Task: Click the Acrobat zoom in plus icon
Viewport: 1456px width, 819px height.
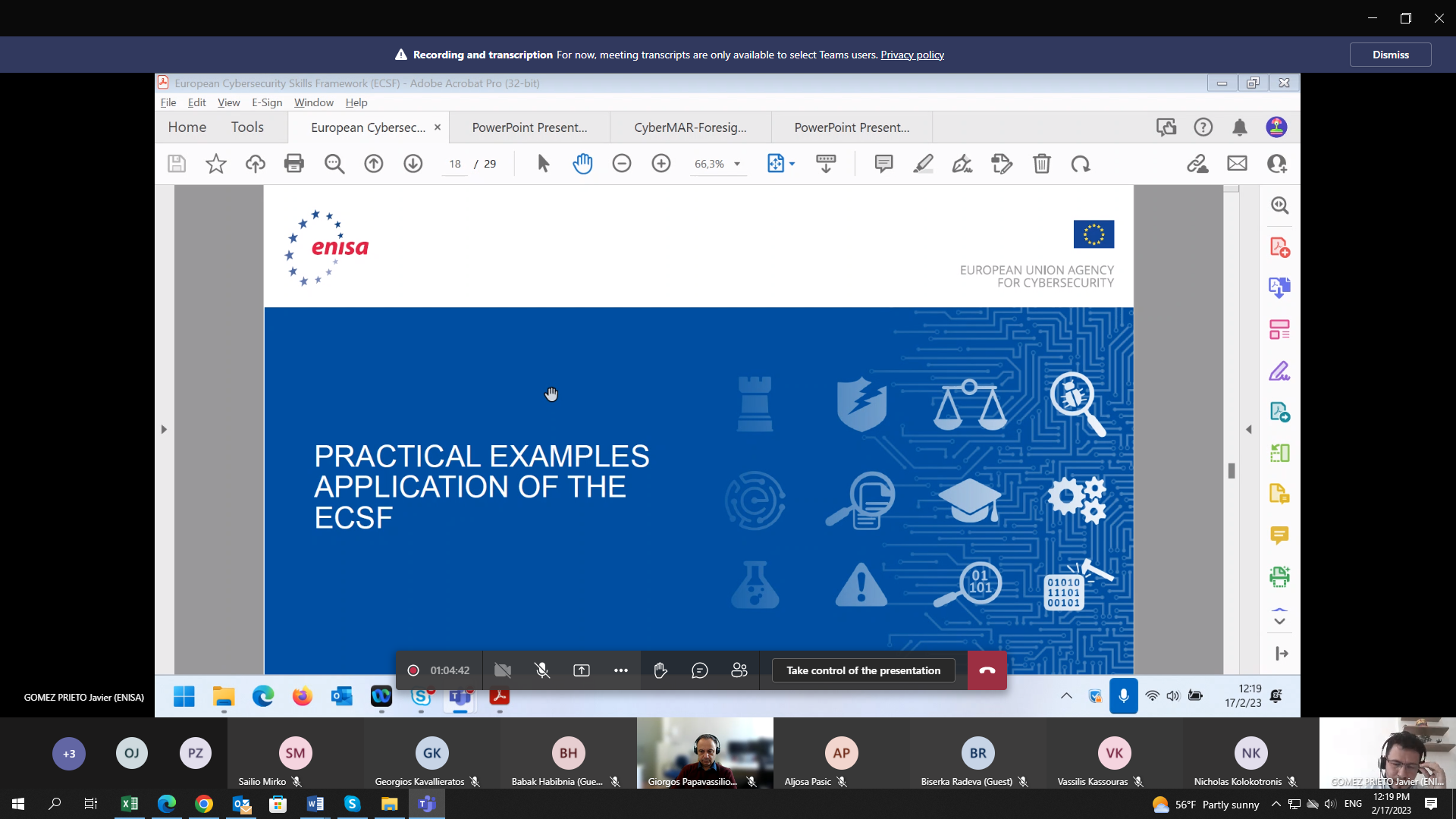Action: [x=661, y=164]
